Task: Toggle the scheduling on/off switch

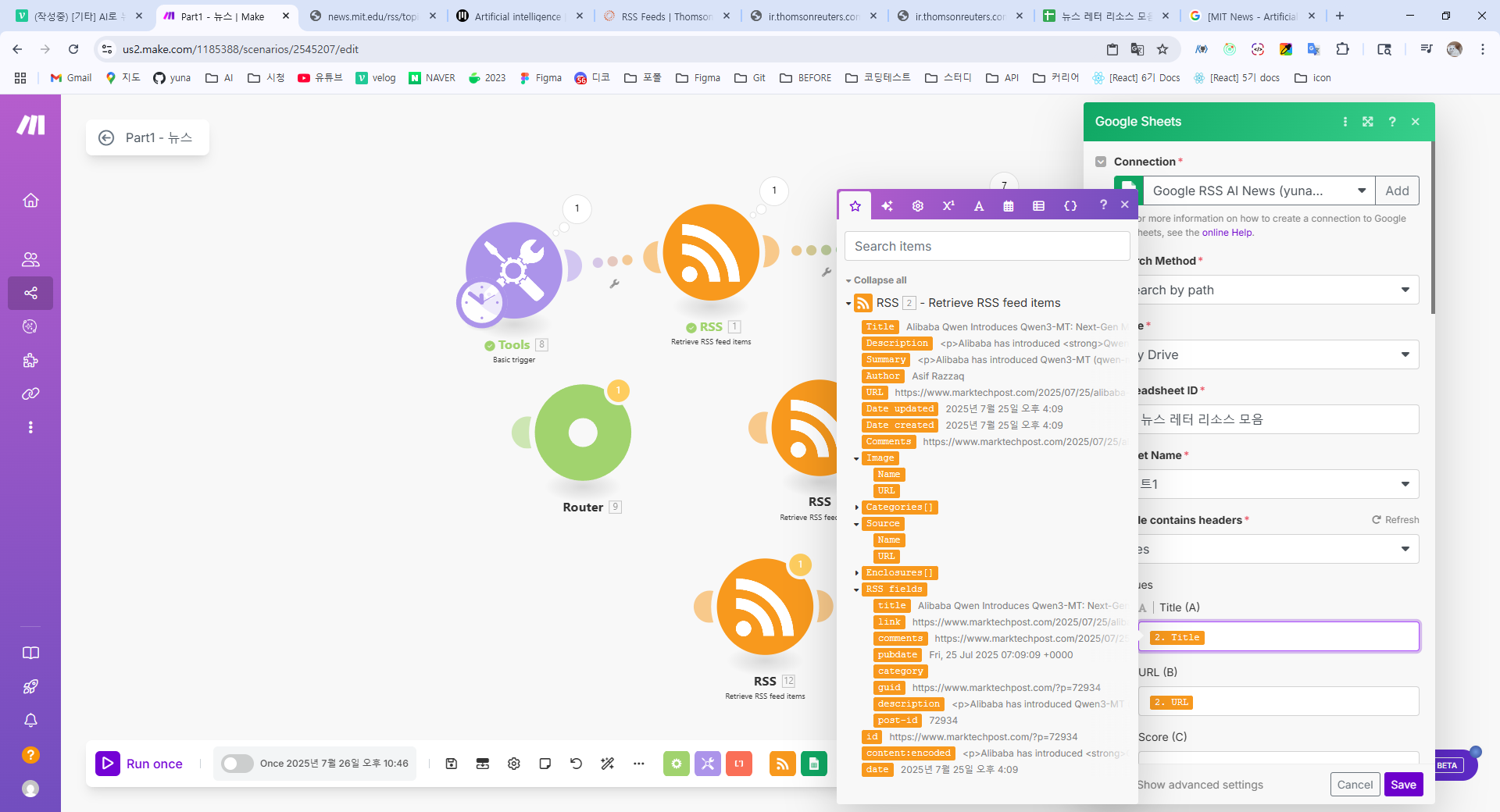Action: (237, 764)
